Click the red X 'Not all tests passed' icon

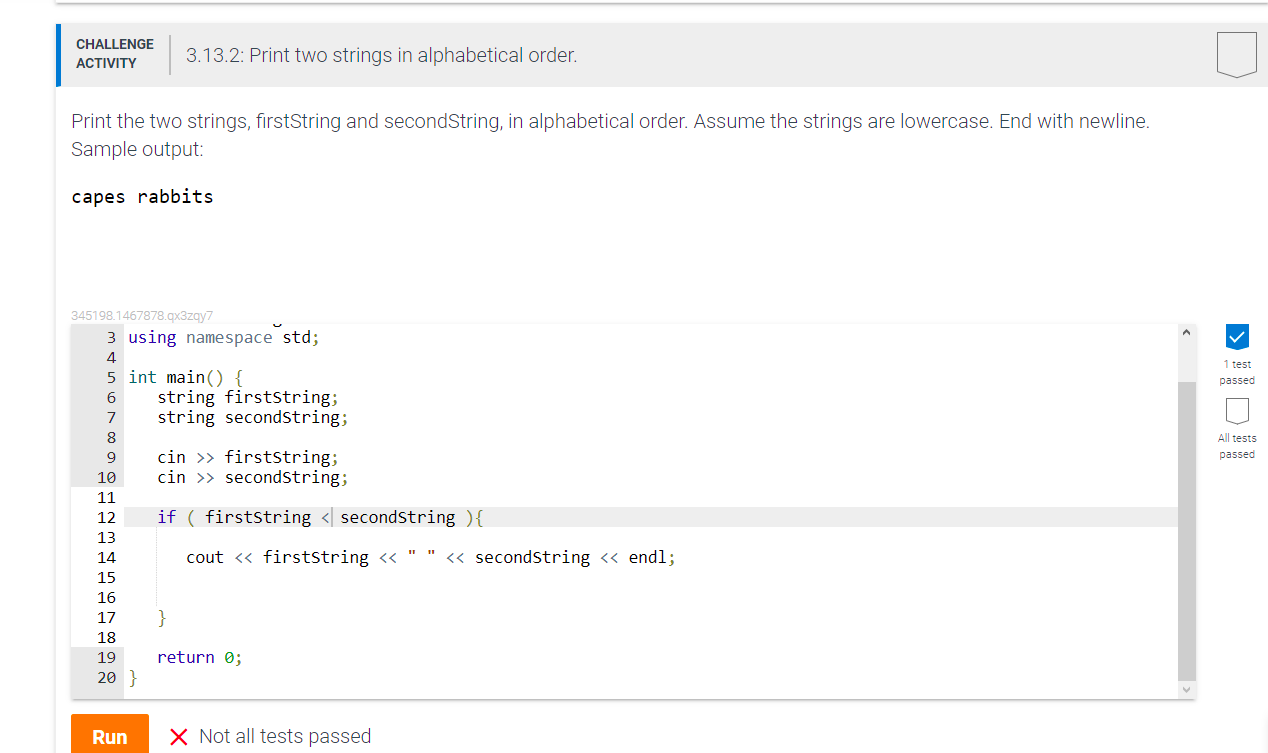[x=179, y=737]
